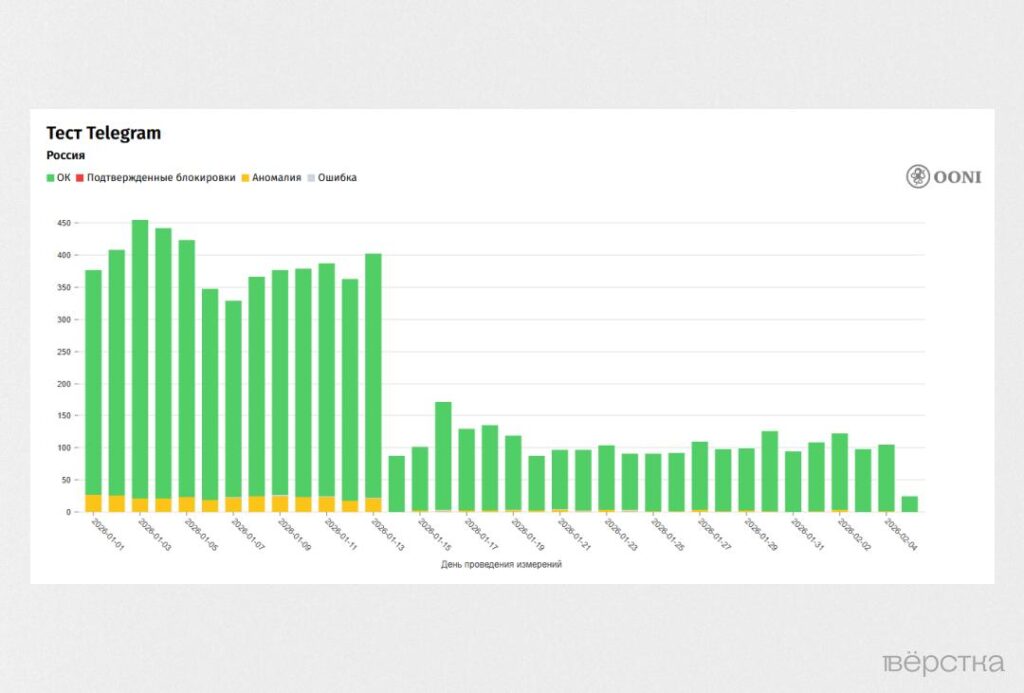Select the tallest green bar of the chart

pyautogui.click(x=140, y=358)
